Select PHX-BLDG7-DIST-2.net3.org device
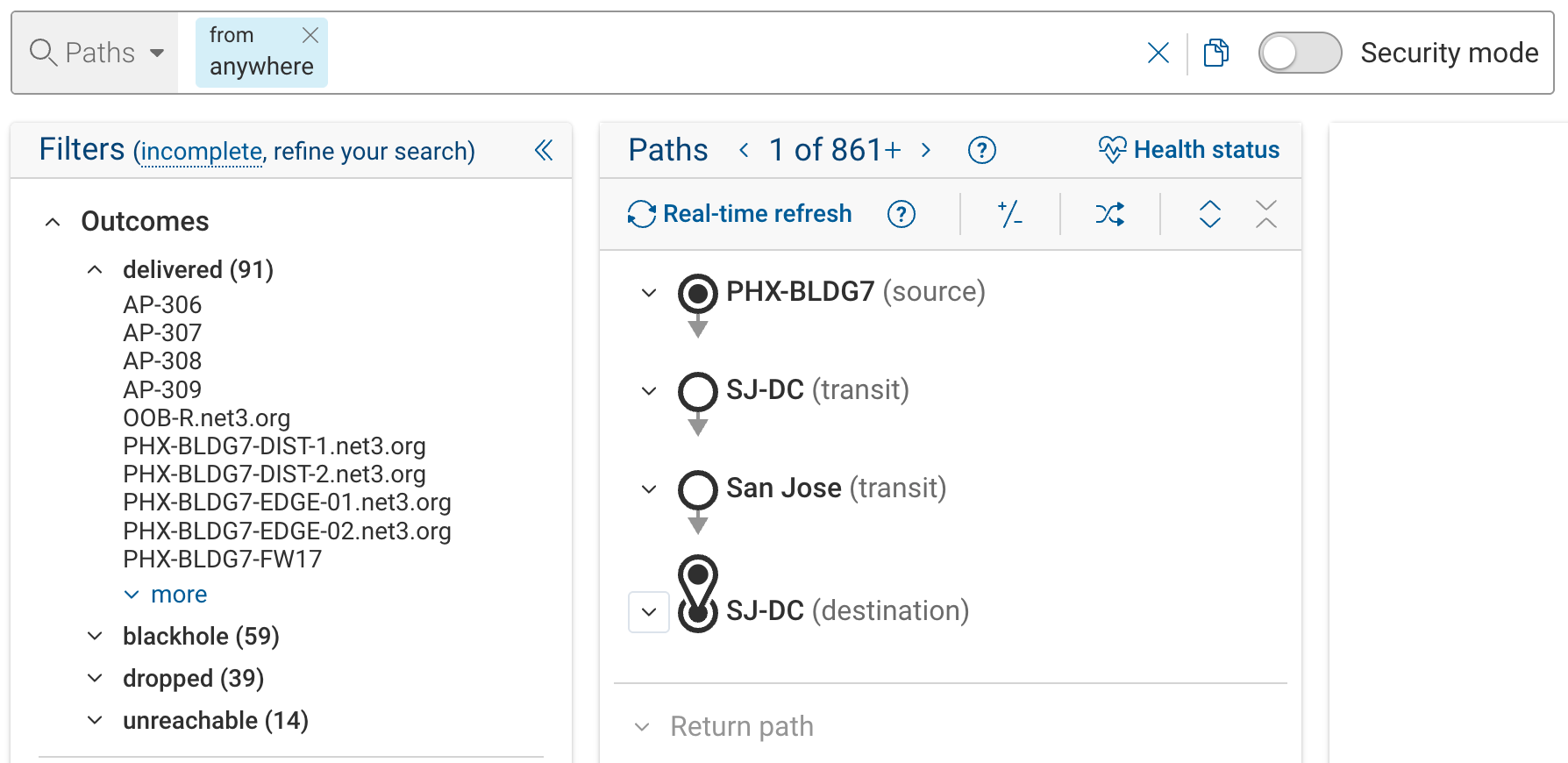 coord(274,474)
